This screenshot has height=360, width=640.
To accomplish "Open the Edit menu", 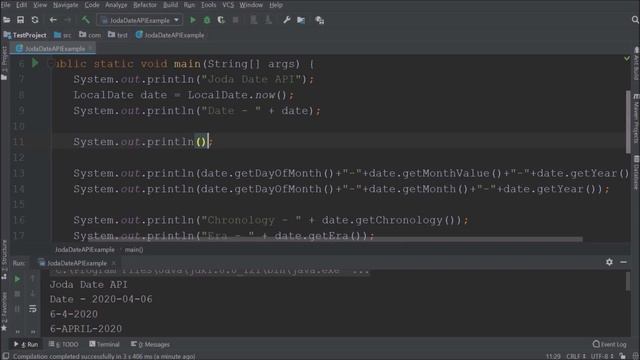I will point(22,5).
